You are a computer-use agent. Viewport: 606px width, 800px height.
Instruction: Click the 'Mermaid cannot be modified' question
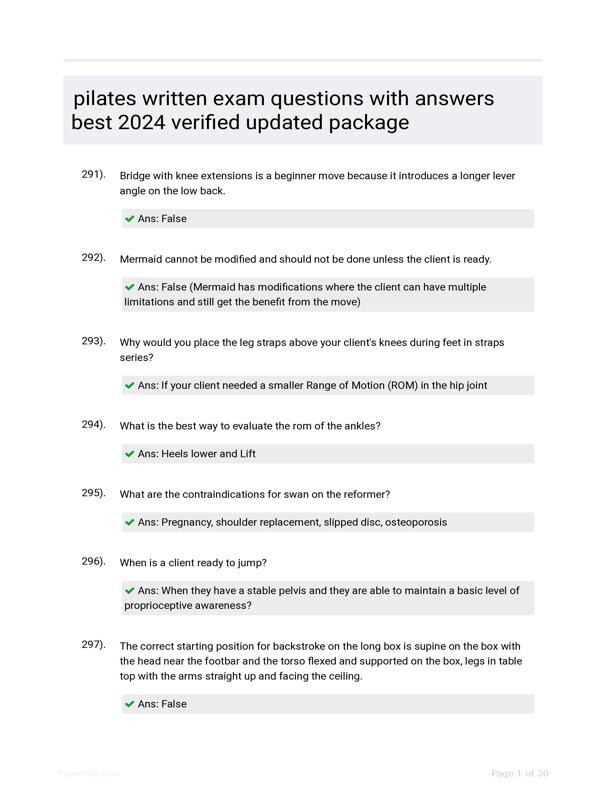306,259
